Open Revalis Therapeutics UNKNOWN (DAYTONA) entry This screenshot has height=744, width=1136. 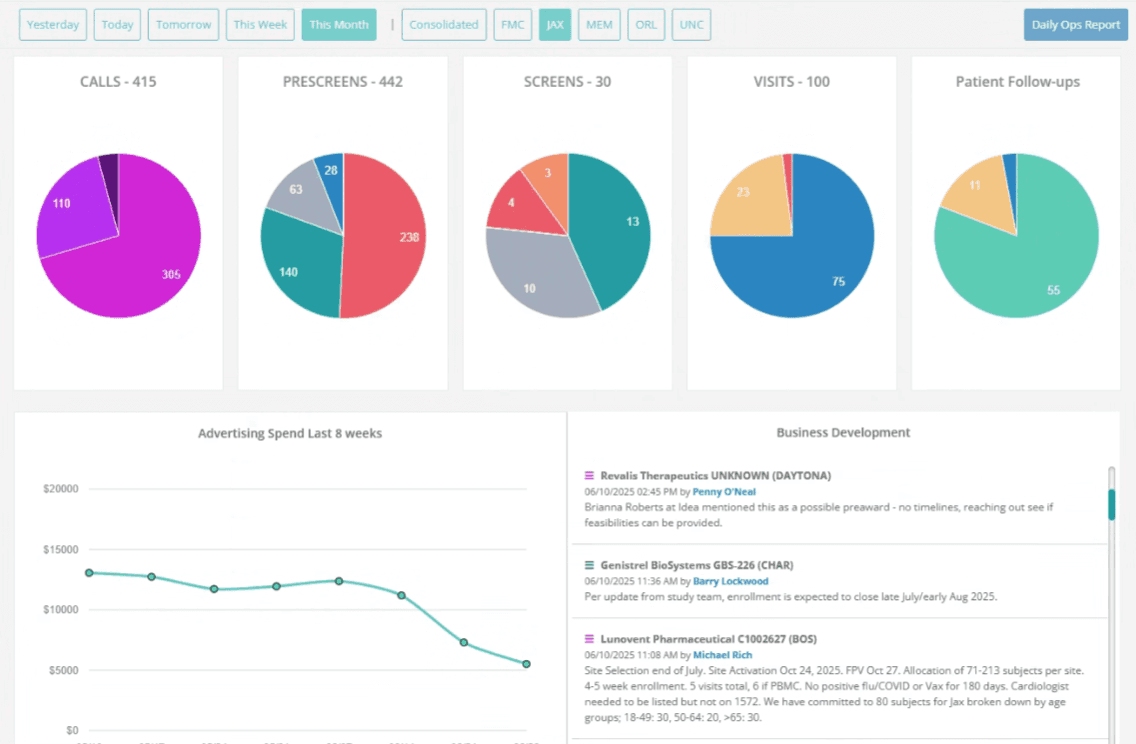tap(716, 476)
